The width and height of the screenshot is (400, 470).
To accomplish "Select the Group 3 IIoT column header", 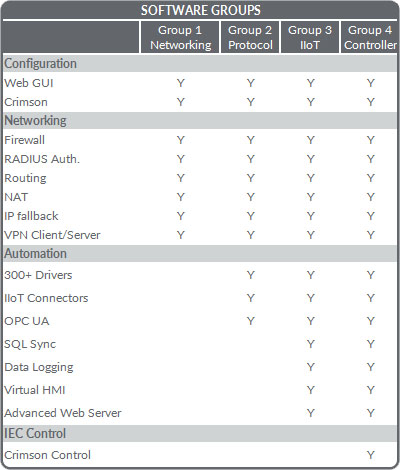I will [x=310, y=37].
